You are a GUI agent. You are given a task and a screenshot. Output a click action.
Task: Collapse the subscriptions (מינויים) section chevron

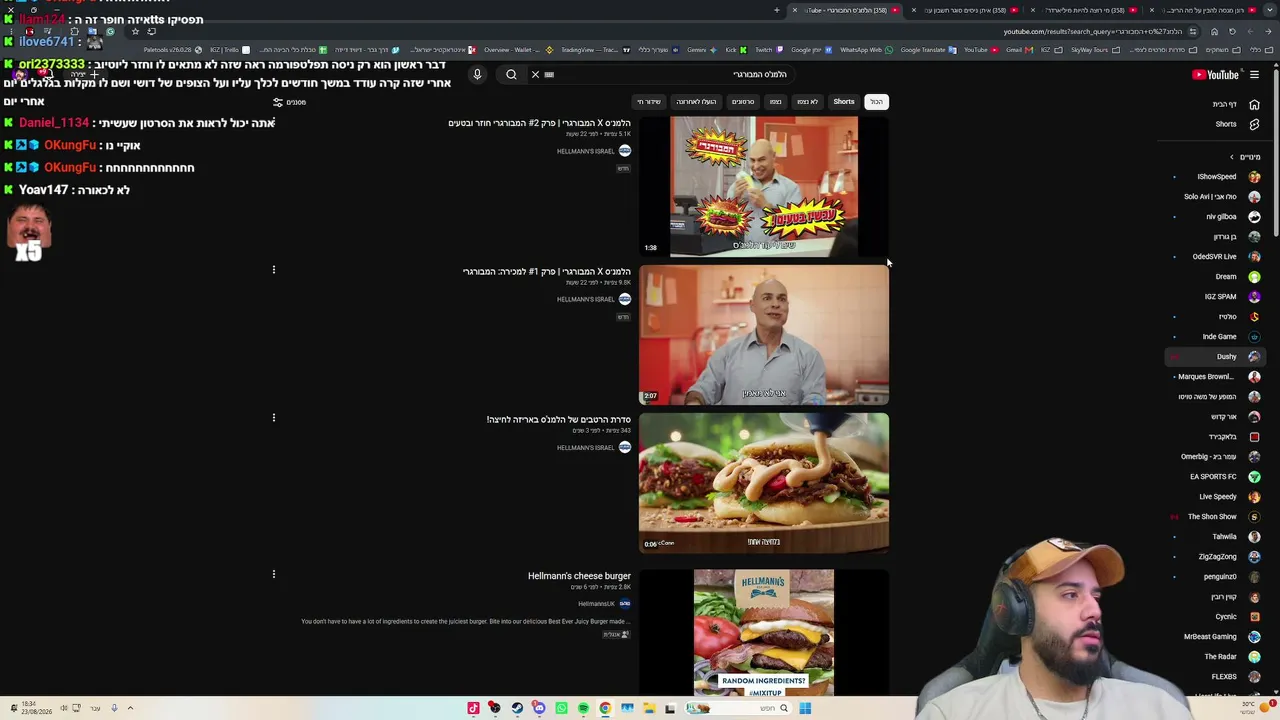[x=1232, y=157]
